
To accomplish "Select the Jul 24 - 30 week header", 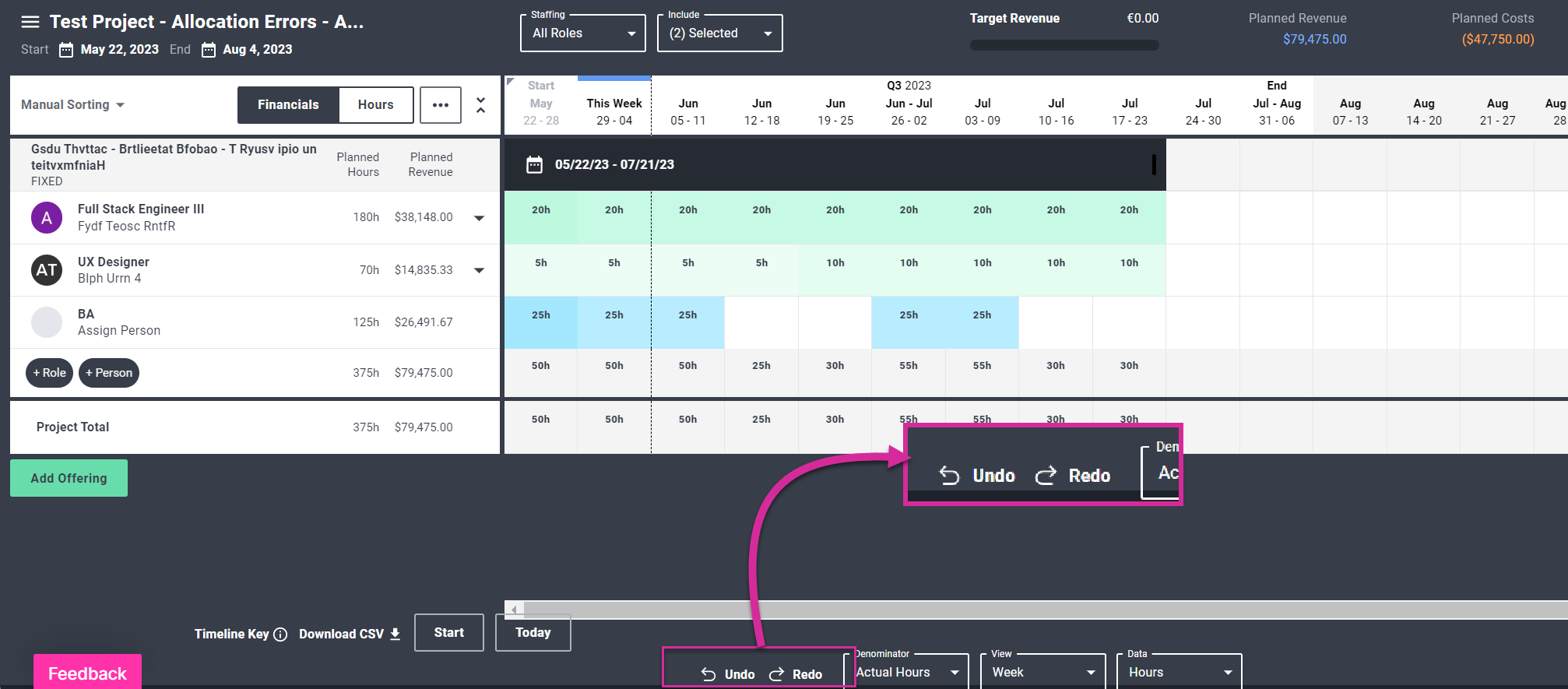I will pyautogui.click(x=1203, y=112).
